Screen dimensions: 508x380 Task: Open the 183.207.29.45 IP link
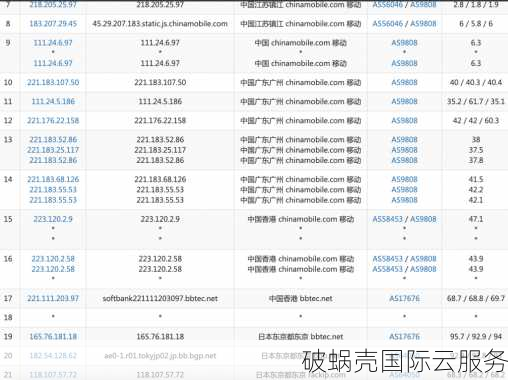(x=53, y=24)
